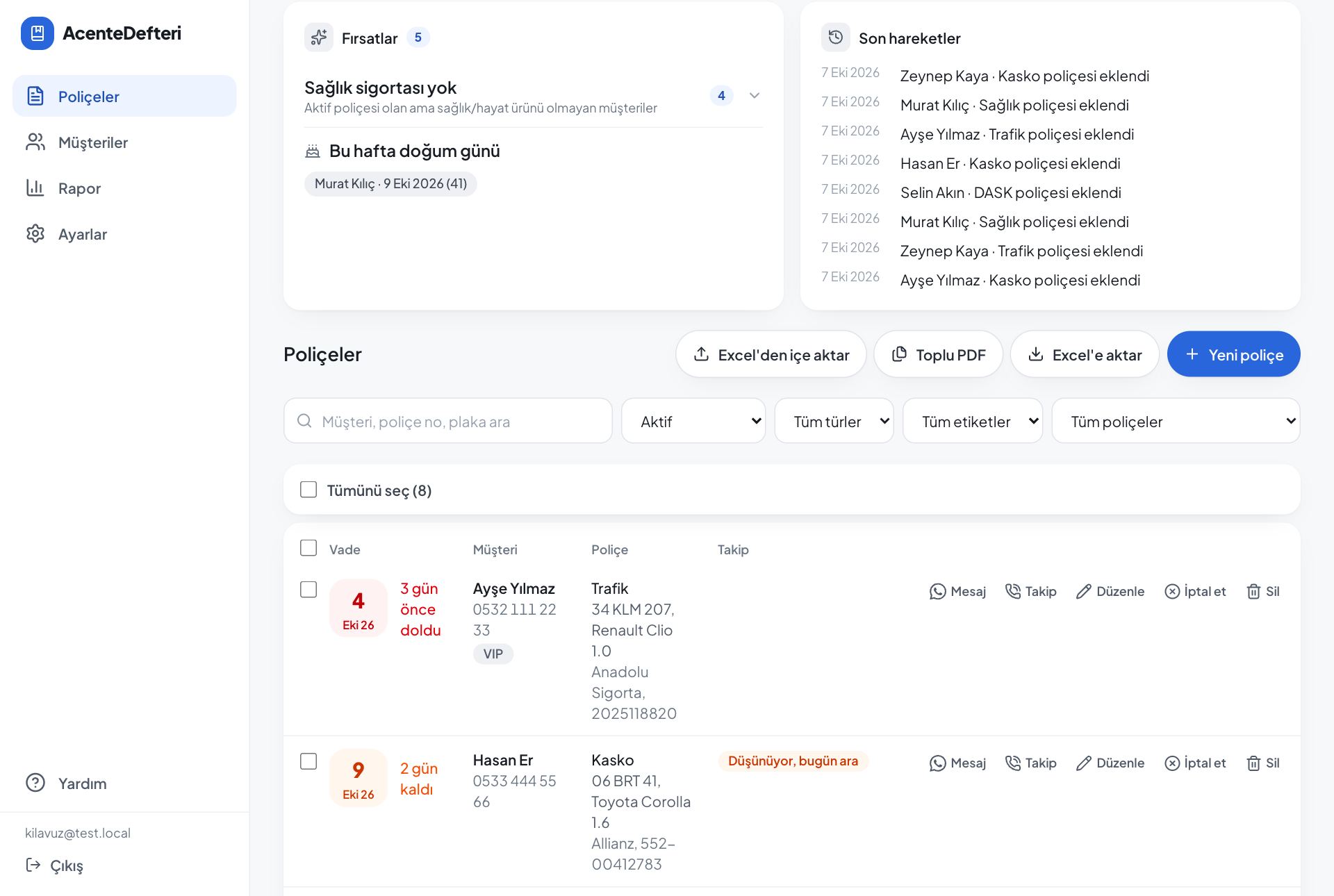
Task: Click WhatsApp Mesaj icon for Ayşe Yılmaz
Action: tap(938, 592)
